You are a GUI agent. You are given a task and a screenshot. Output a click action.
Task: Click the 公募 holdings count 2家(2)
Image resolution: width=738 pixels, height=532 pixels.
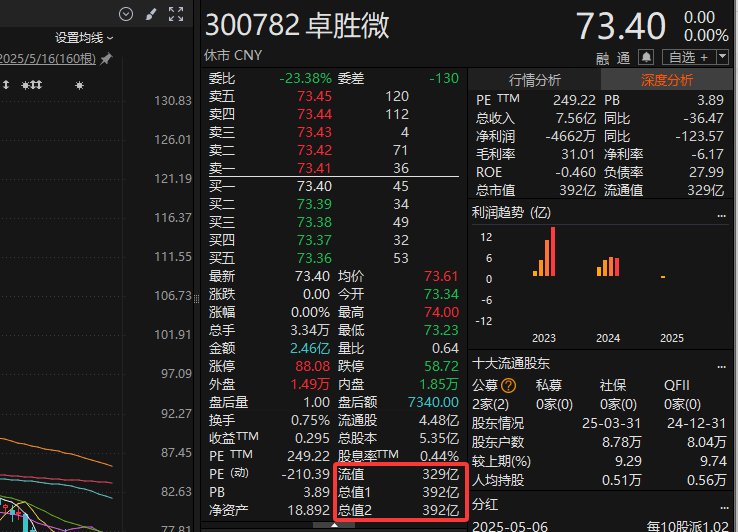pyautogui.click(x=490, y=404)
